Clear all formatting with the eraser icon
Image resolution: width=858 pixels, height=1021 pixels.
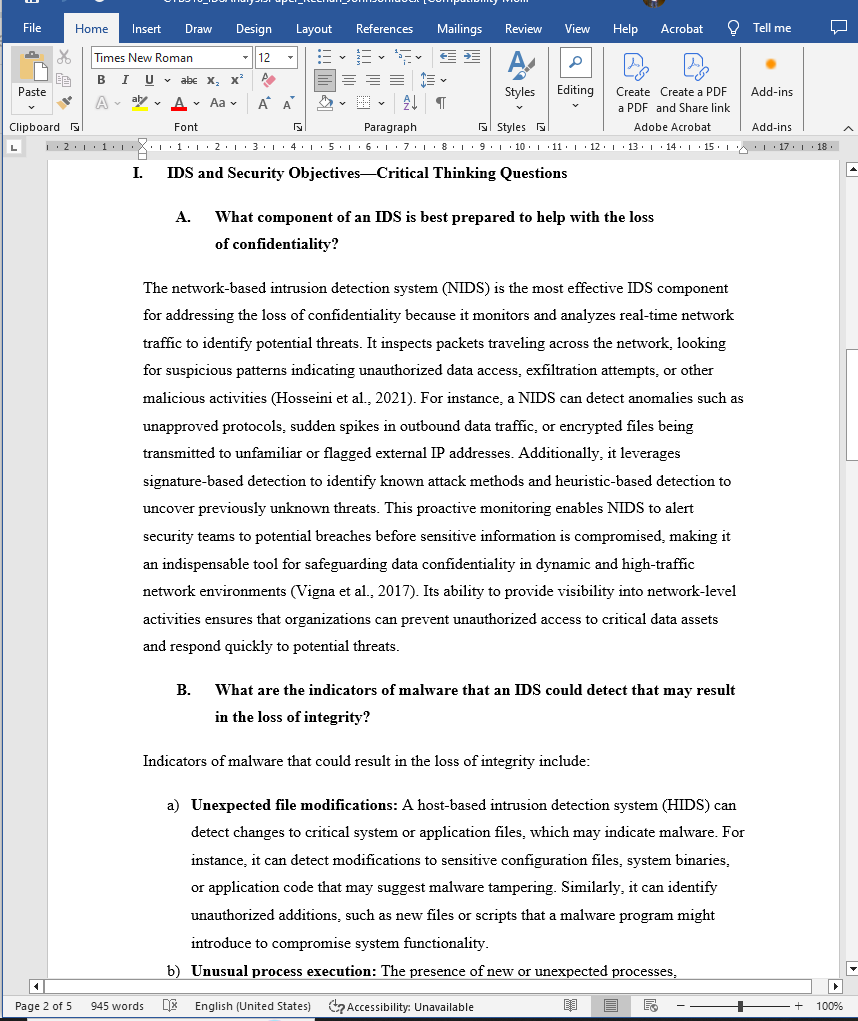point(268,80)
